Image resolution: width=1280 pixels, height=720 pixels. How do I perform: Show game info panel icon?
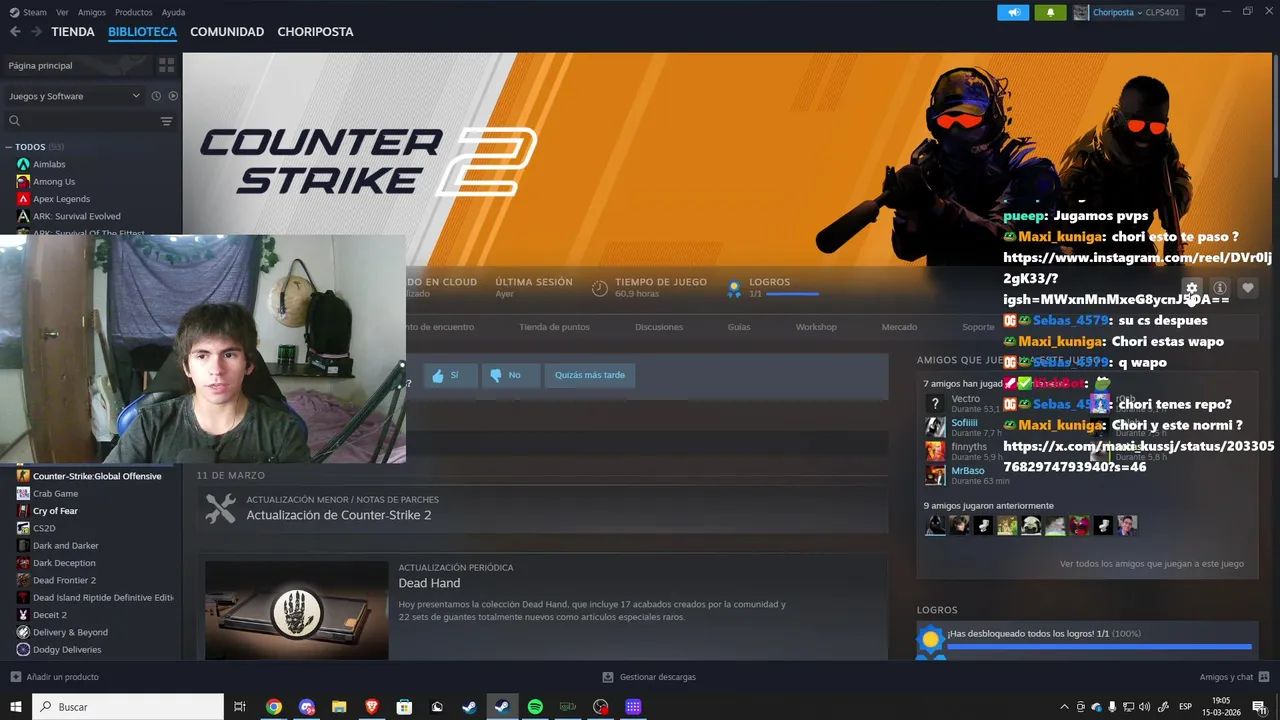1219,288
